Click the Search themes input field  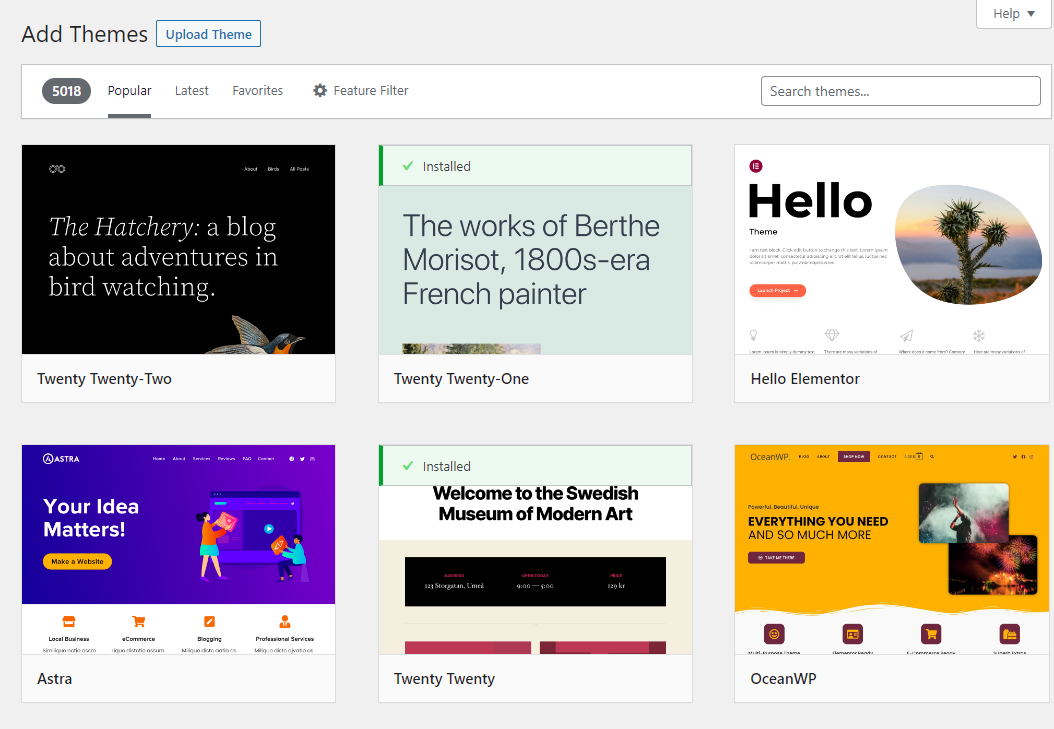coord(901,91)
